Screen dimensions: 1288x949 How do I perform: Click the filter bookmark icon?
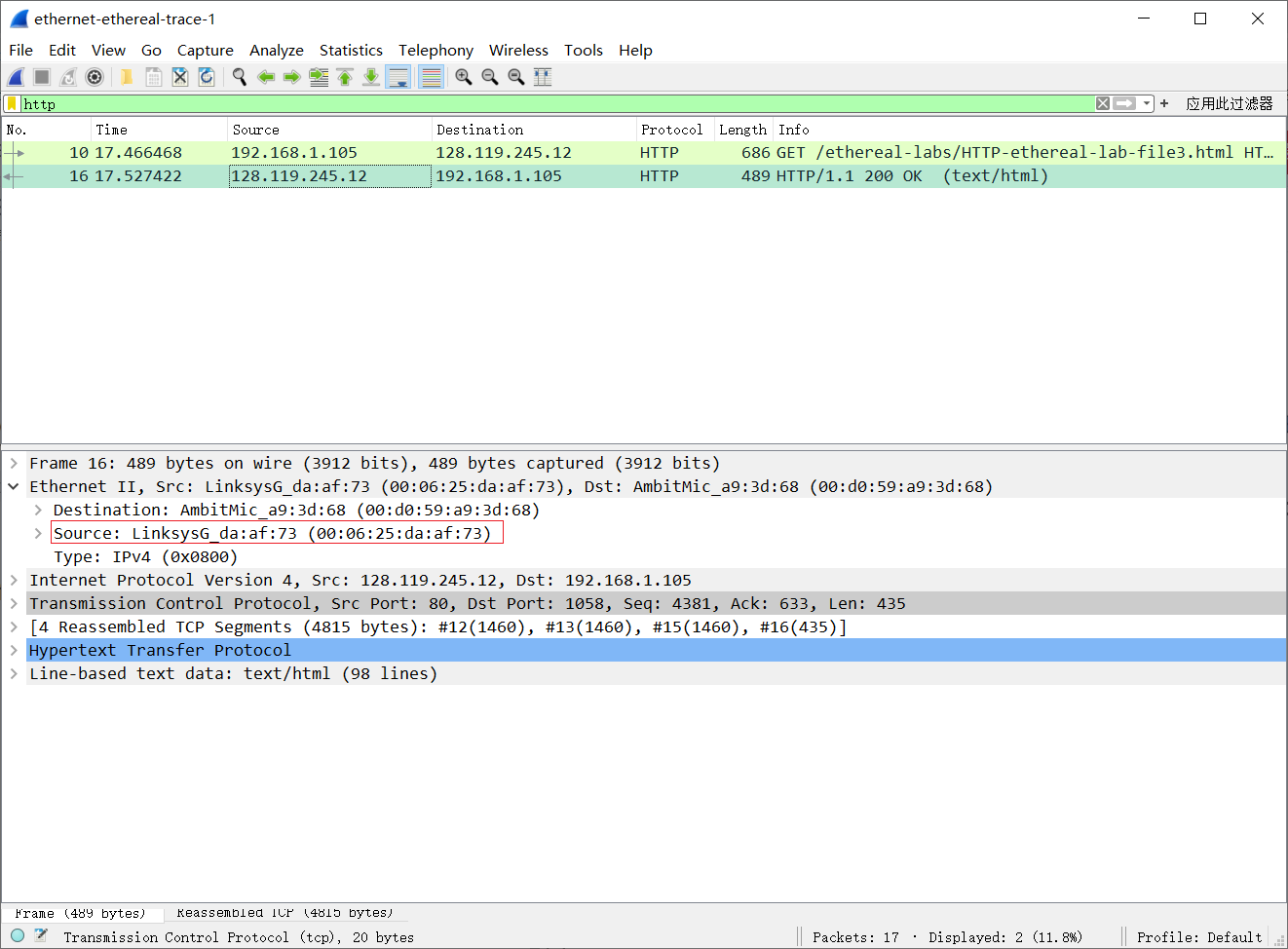tap(12, 103)
